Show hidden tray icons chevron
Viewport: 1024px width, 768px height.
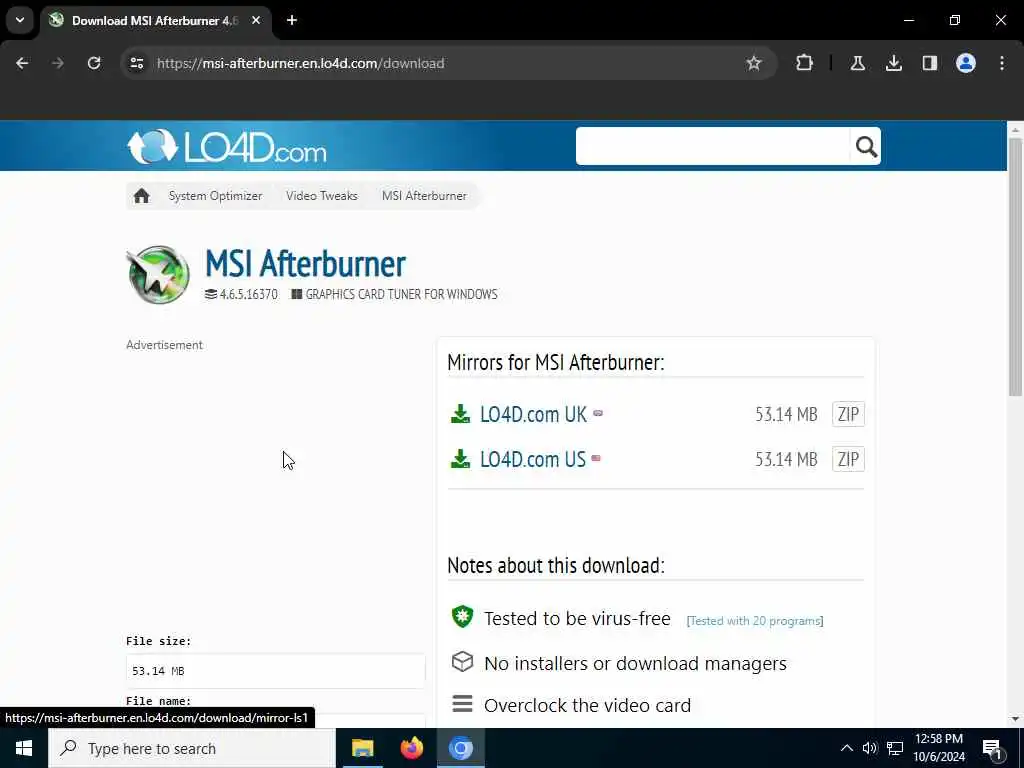coord(846,748)
